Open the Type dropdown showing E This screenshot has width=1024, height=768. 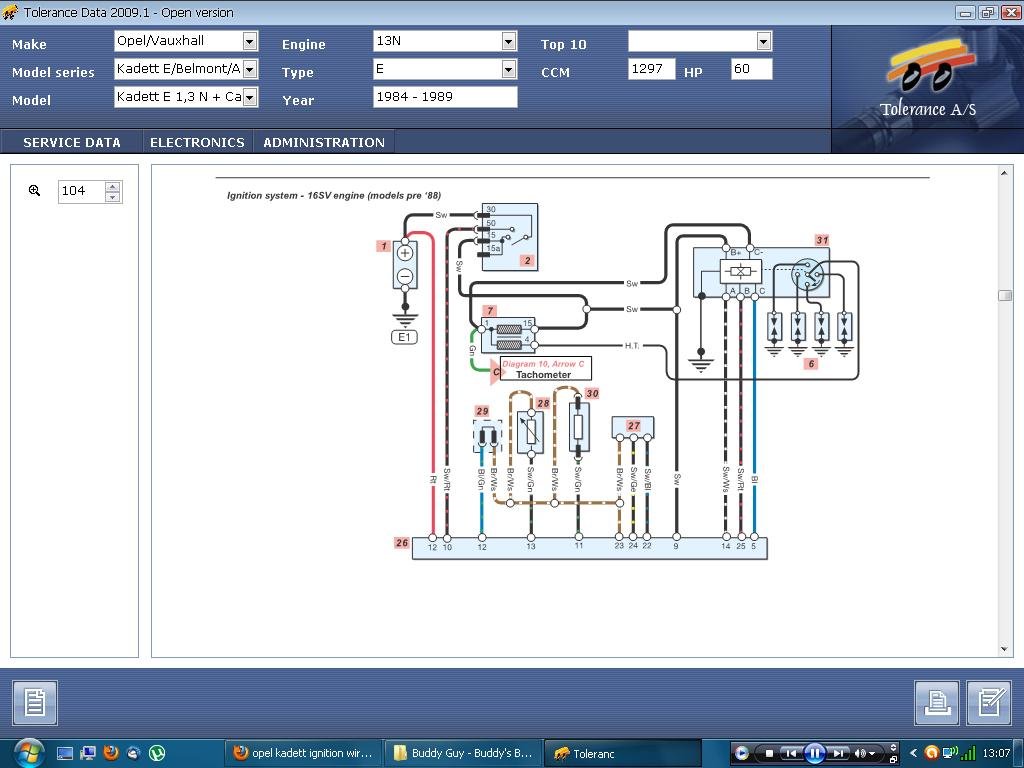point(509,69)
